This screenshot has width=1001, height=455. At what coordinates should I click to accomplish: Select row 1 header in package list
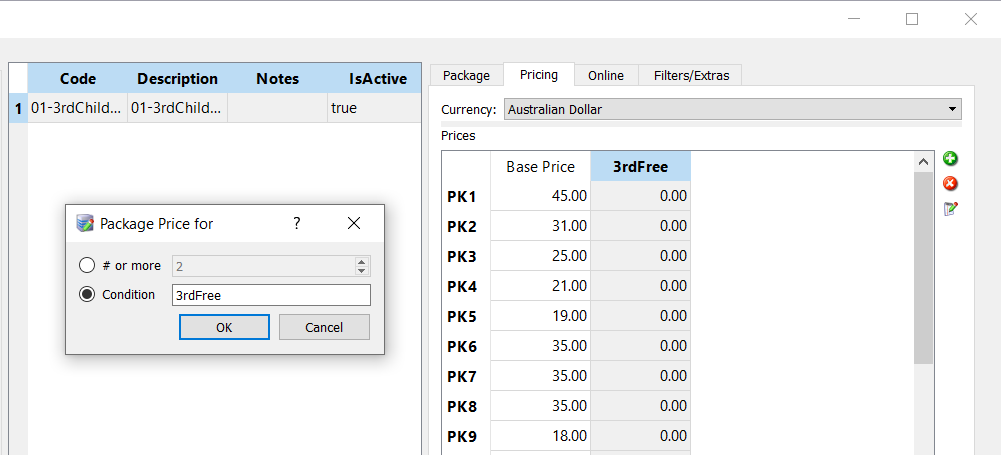click(x=19, y=108)
